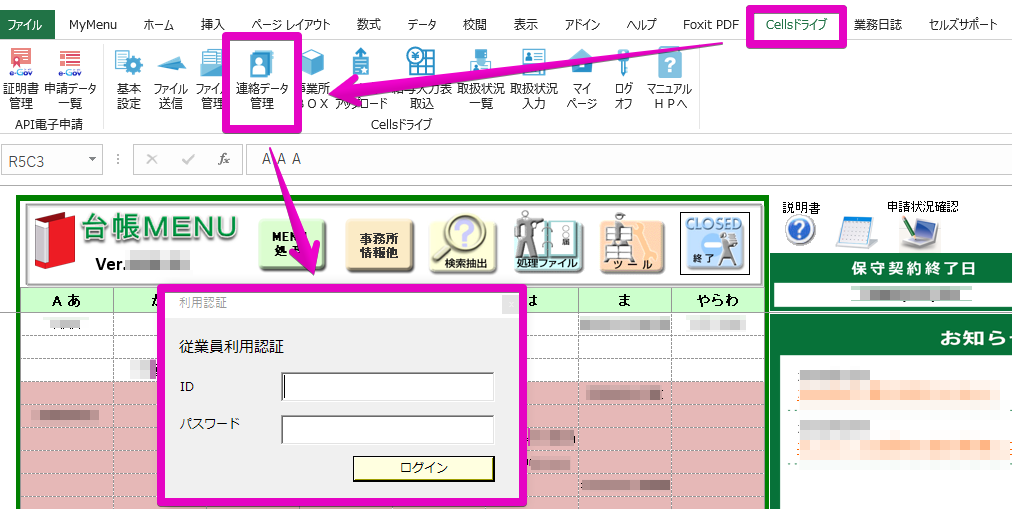Open 検索抽出 magnifier button
This screenshot has width=1012, height=510.
tap(463, 244)
